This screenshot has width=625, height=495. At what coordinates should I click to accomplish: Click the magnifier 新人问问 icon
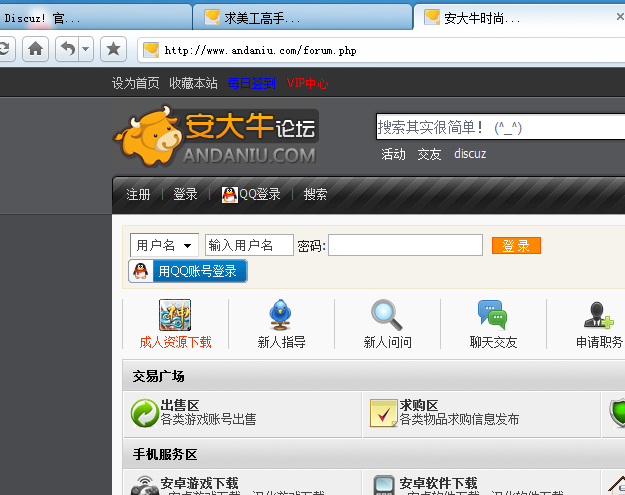[387, 315]
